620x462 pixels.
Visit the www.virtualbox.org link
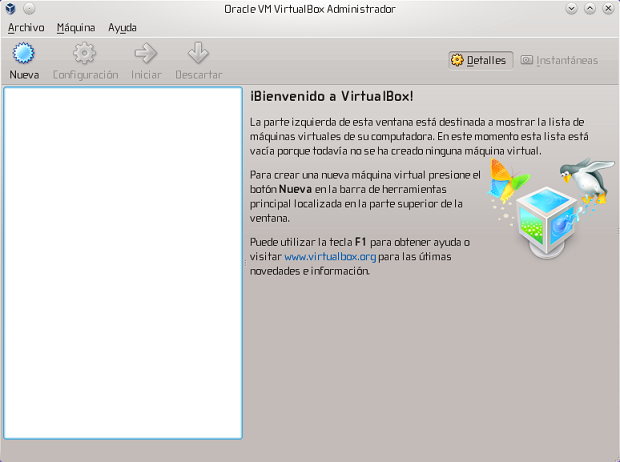click(x=330, y=257)
